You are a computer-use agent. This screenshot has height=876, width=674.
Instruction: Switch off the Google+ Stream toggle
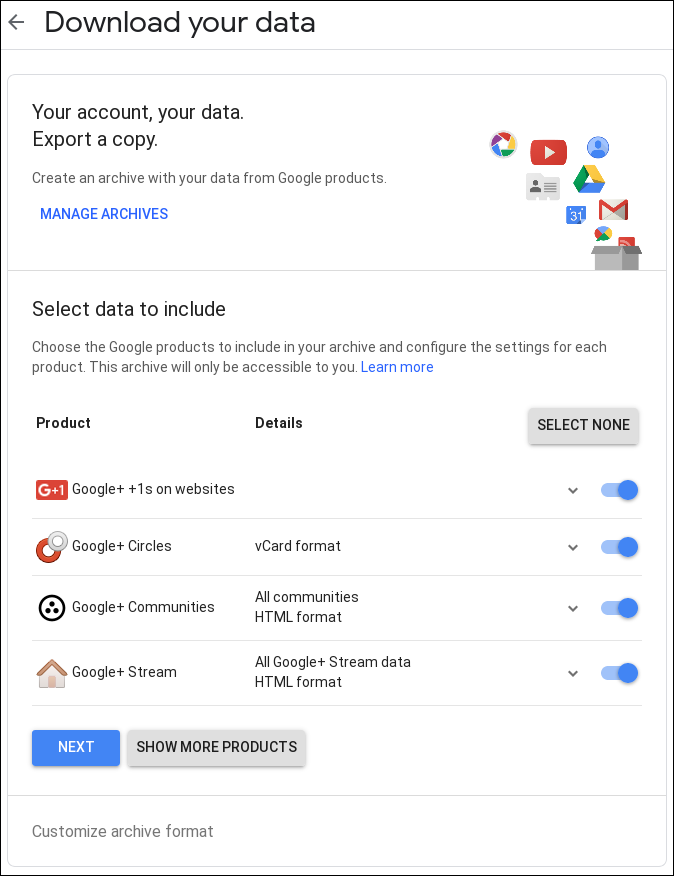(x=619, y=673)
